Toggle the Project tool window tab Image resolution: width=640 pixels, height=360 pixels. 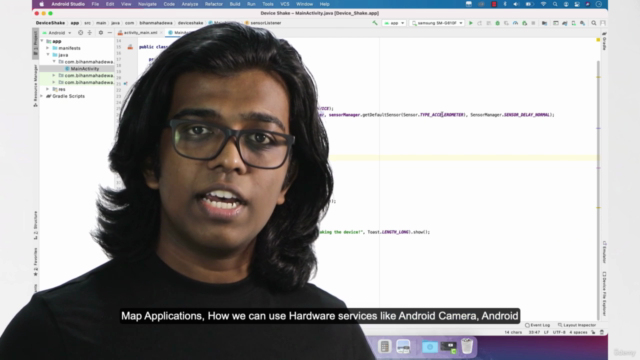coord(36,43)
